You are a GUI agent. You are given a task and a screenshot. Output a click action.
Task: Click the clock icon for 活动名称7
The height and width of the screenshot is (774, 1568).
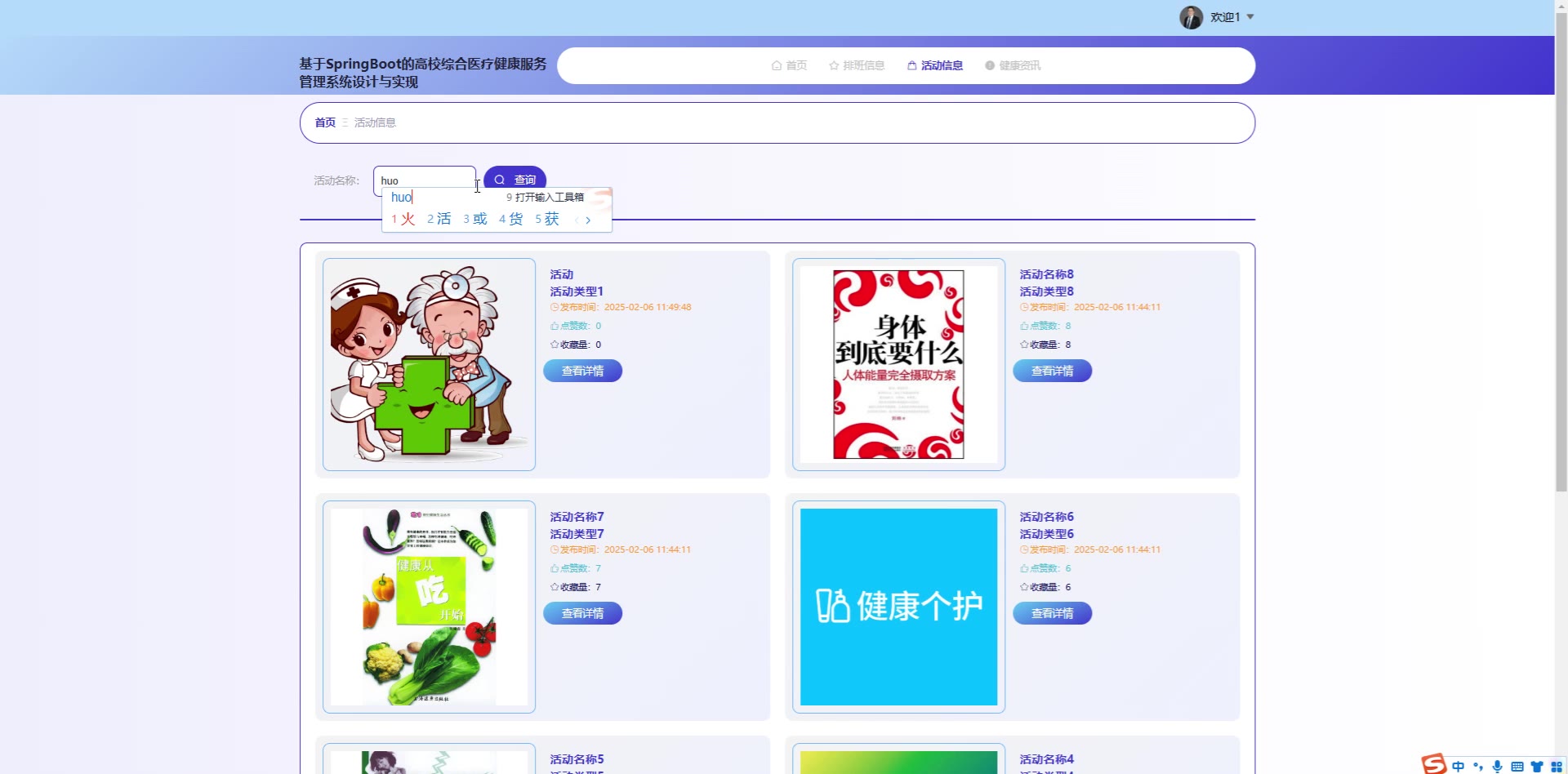(555, 549)
